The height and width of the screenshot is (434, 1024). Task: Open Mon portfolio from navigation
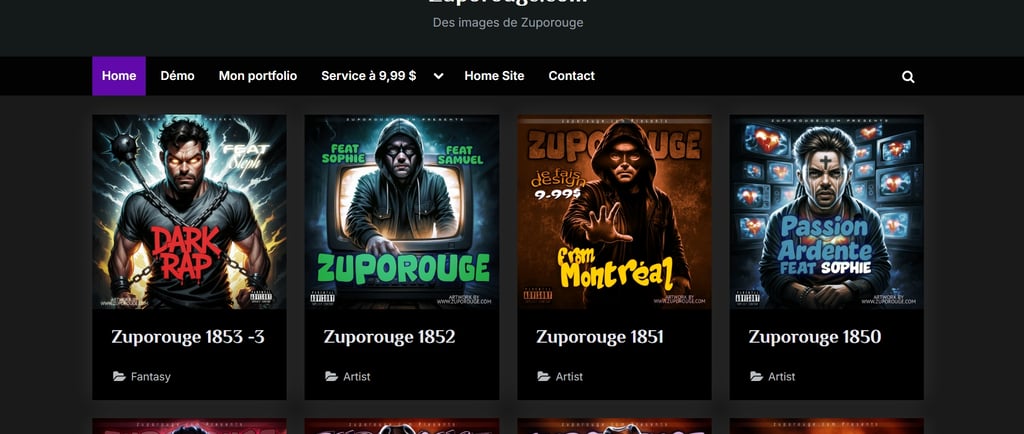tap(258, 76)
